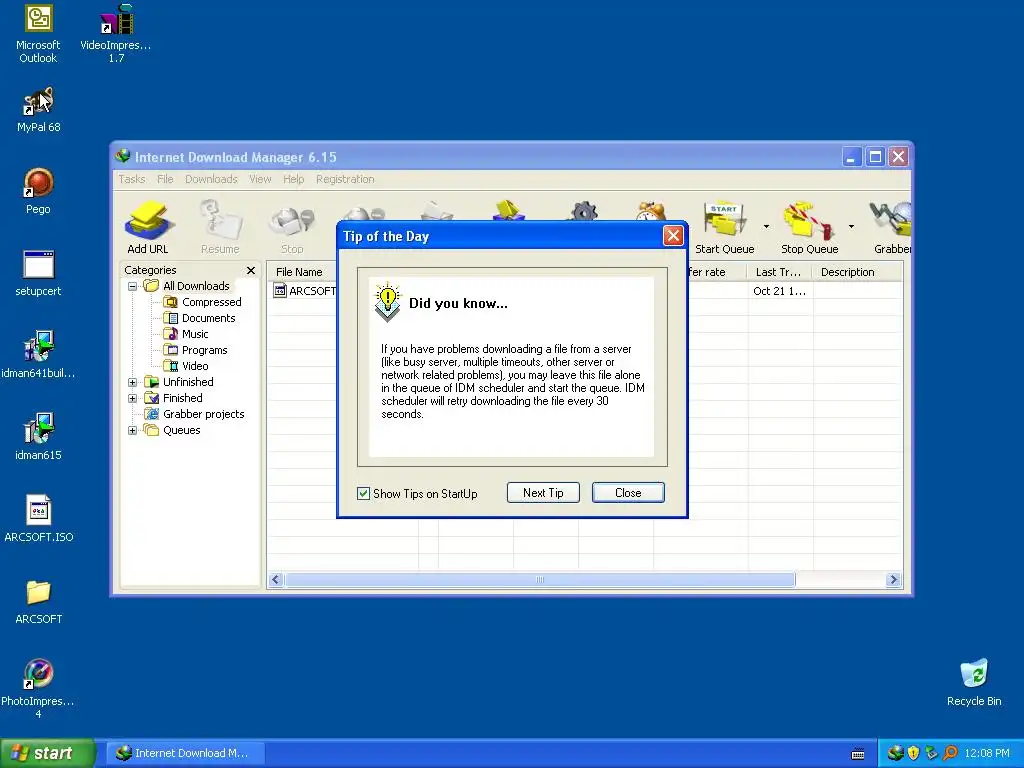Expand the Queues category
The width and height of the screenshot is (1024, 768).
pos(133,430)
